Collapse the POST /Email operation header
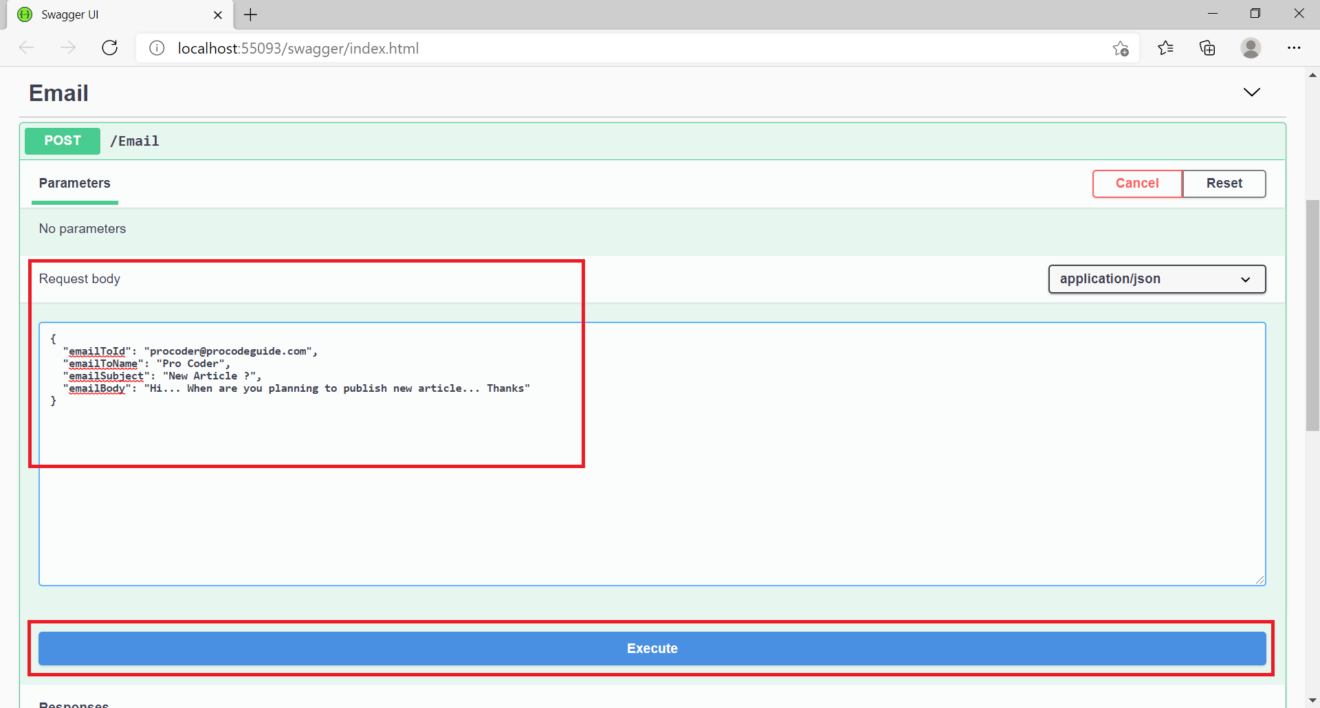This screenshot has width=1320, height=708. click(x=600, y=141)
